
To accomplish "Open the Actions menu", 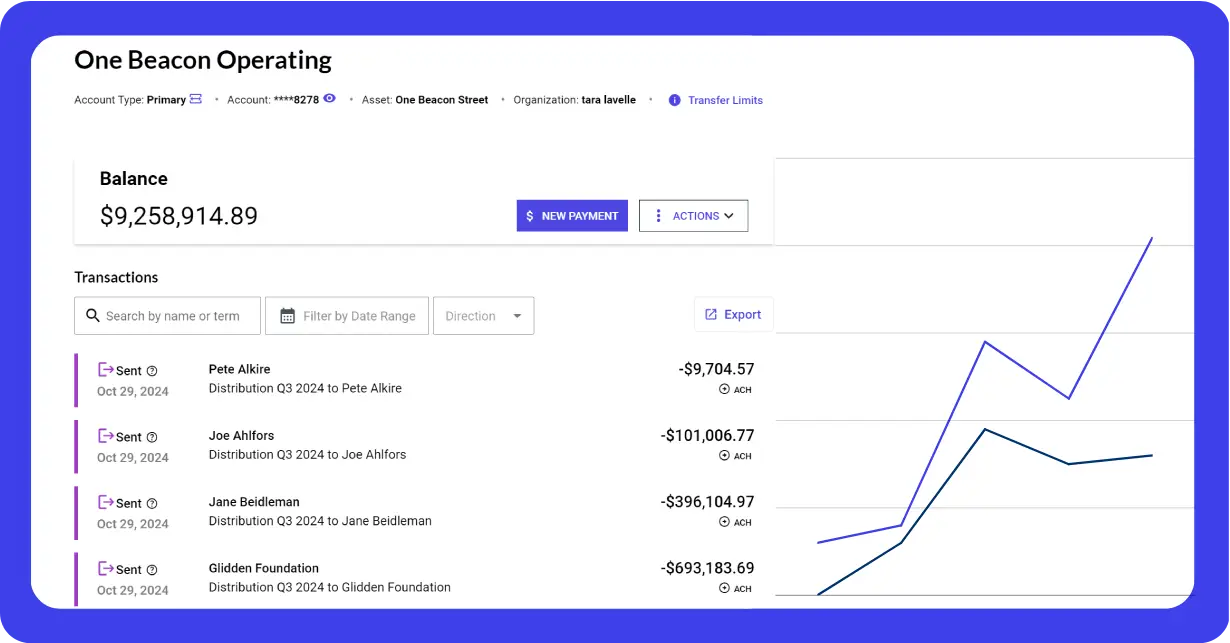I will tap(693, 215).
